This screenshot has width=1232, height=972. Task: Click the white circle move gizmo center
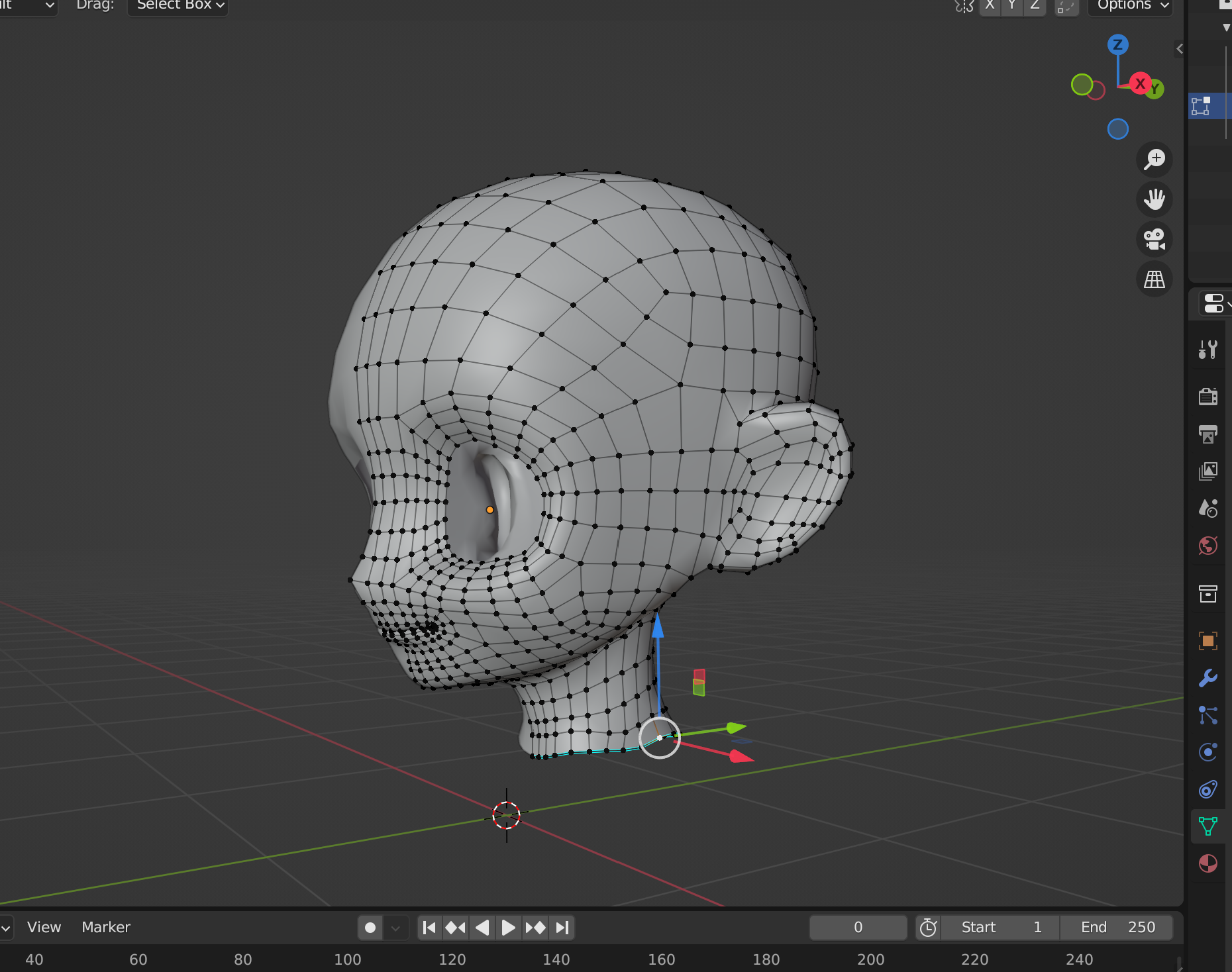(660, 738)
